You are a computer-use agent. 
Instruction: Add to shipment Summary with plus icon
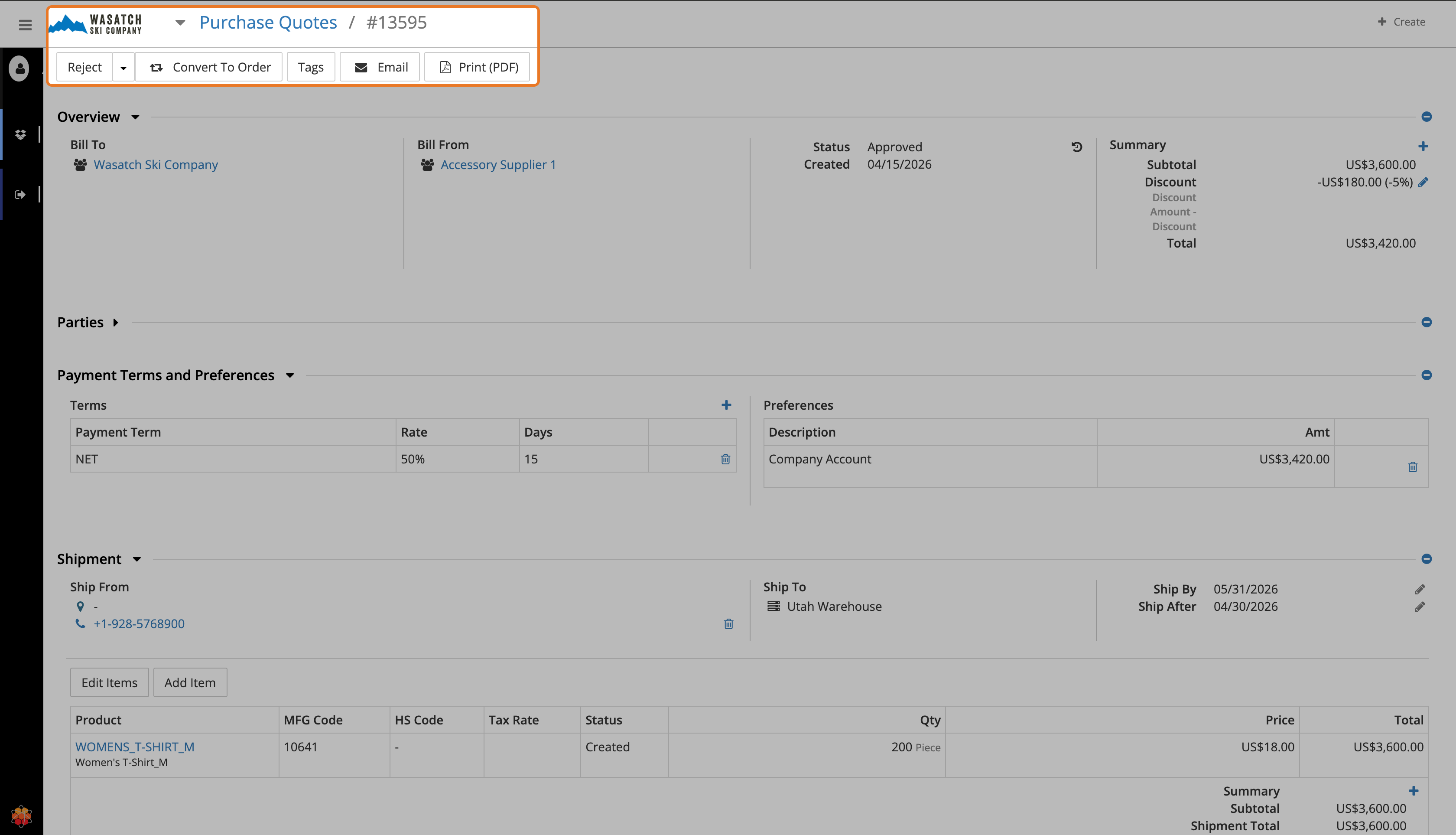coord(1414,791)
